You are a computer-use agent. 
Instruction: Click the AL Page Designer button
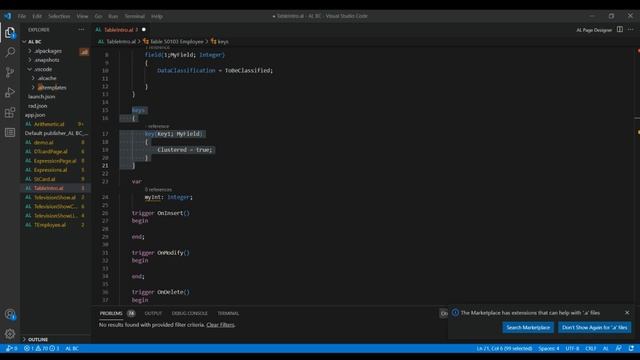point(594,30)
